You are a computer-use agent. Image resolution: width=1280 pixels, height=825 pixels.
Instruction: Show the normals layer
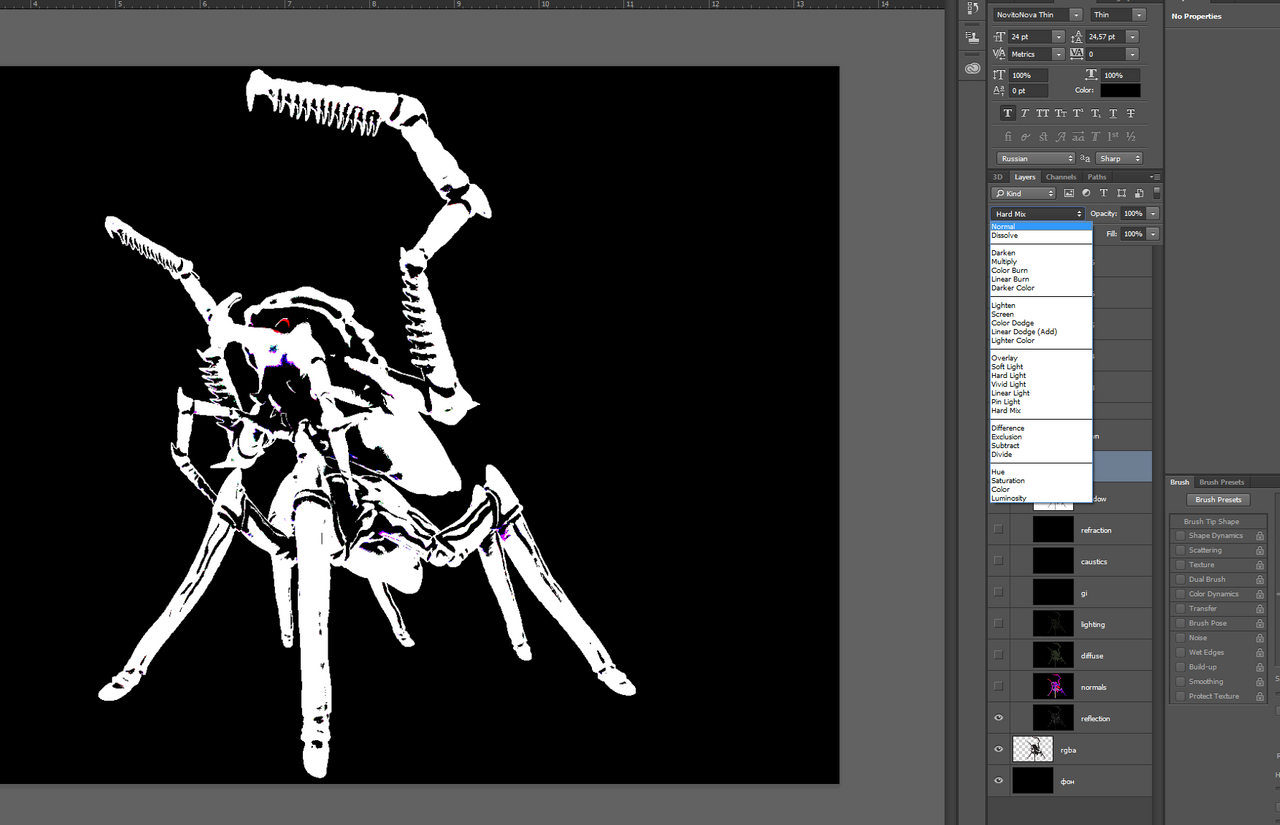pyautogui.click(x=998, y=687)
